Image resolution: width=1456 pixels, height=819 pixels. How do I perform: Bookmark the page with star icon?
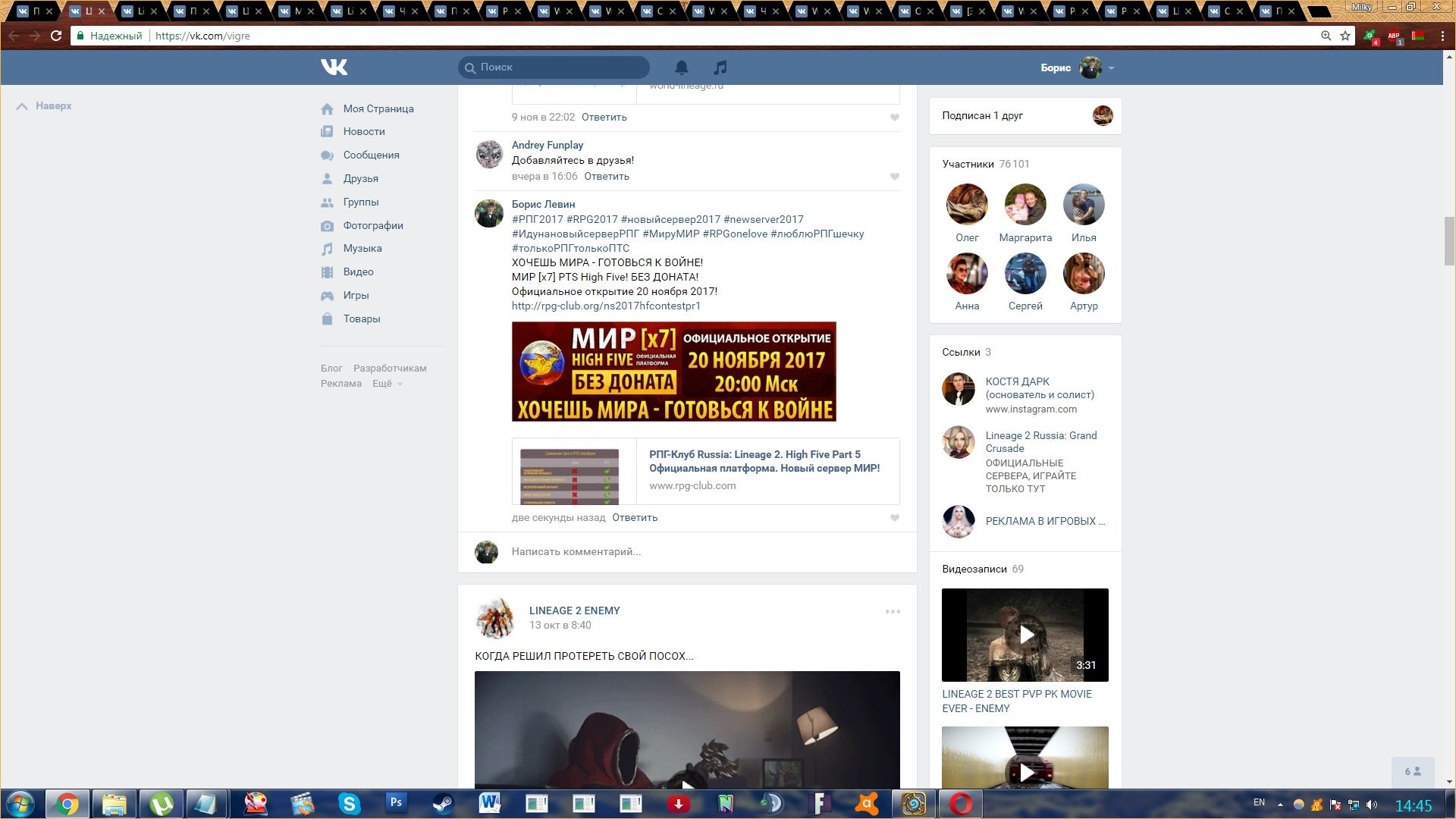[x=1345, y=36]
